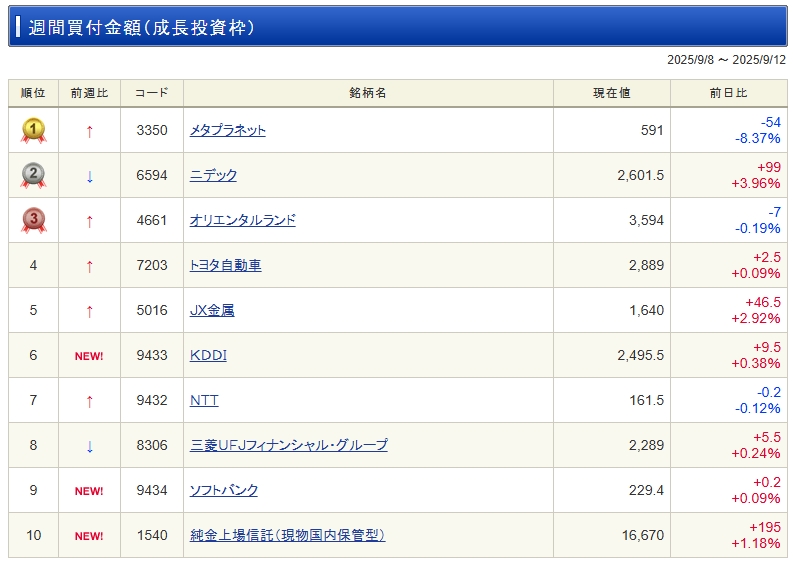Click the current price 2,289
This screenshot has height=567, width=793.
click(x=646, y=446)
